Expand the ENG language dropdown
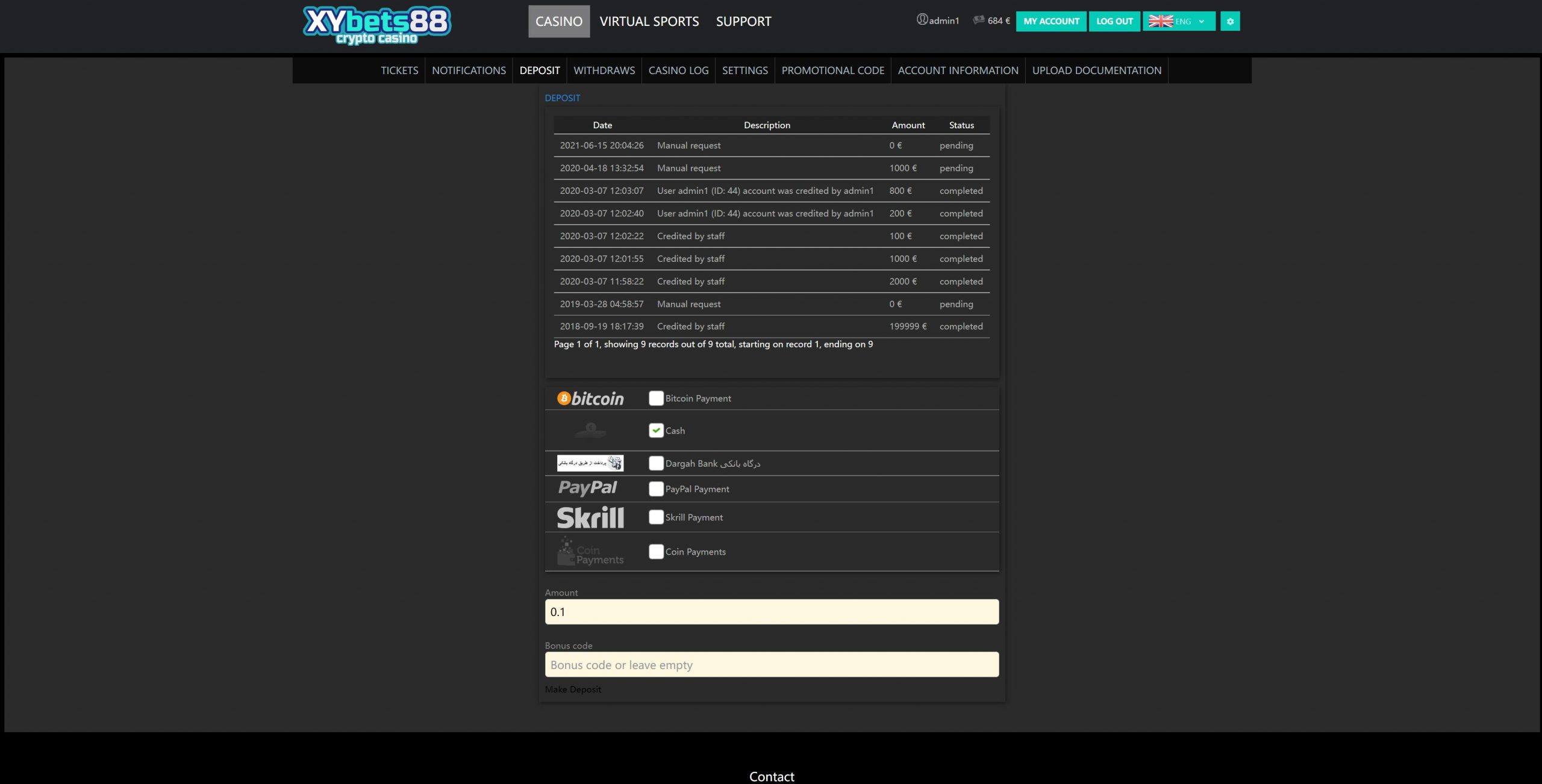The width and height of the screenshot is (1542, 784). click(1179, 21)
